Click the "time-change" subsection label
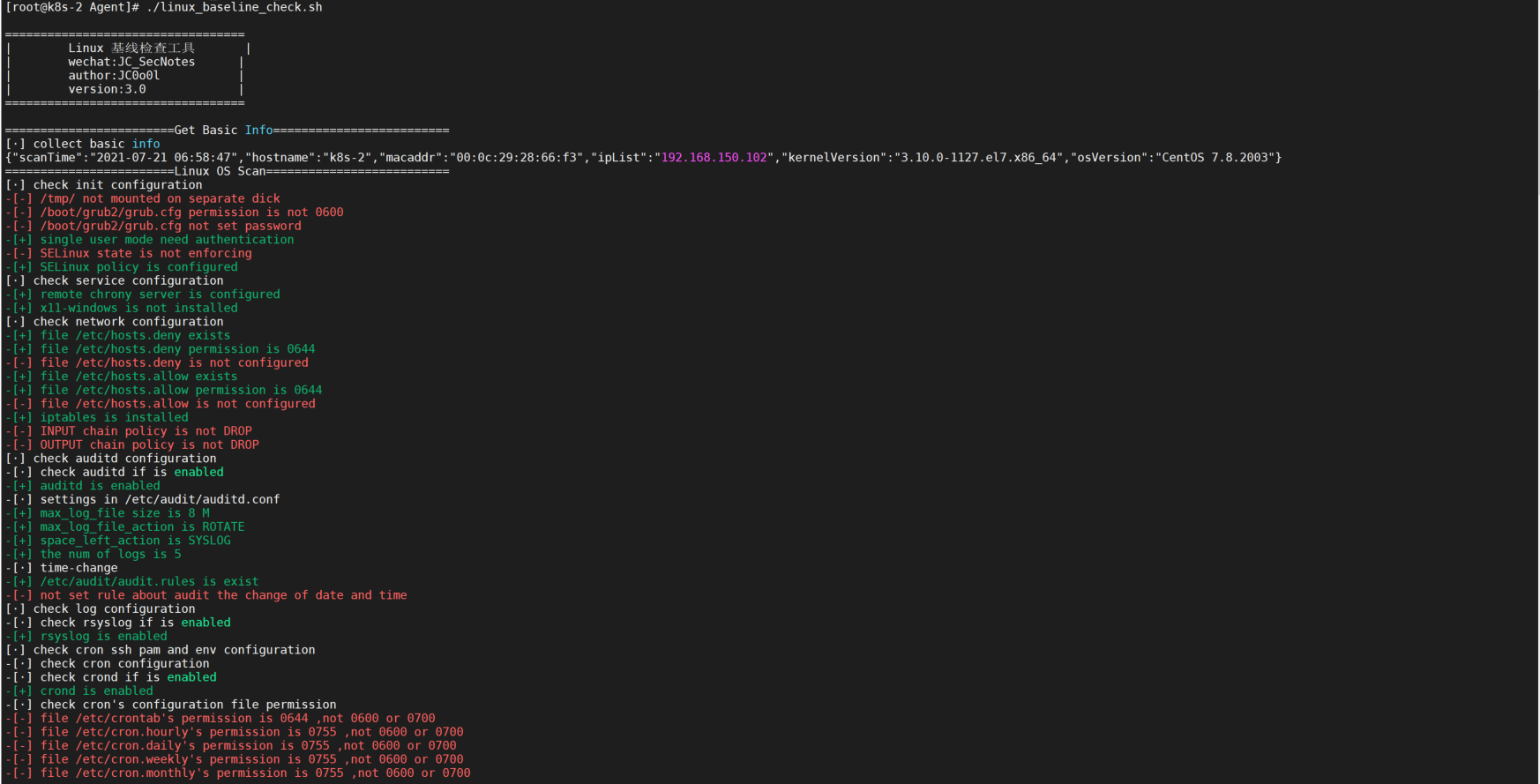This screenshot has height=784, width=1540. 78,568
